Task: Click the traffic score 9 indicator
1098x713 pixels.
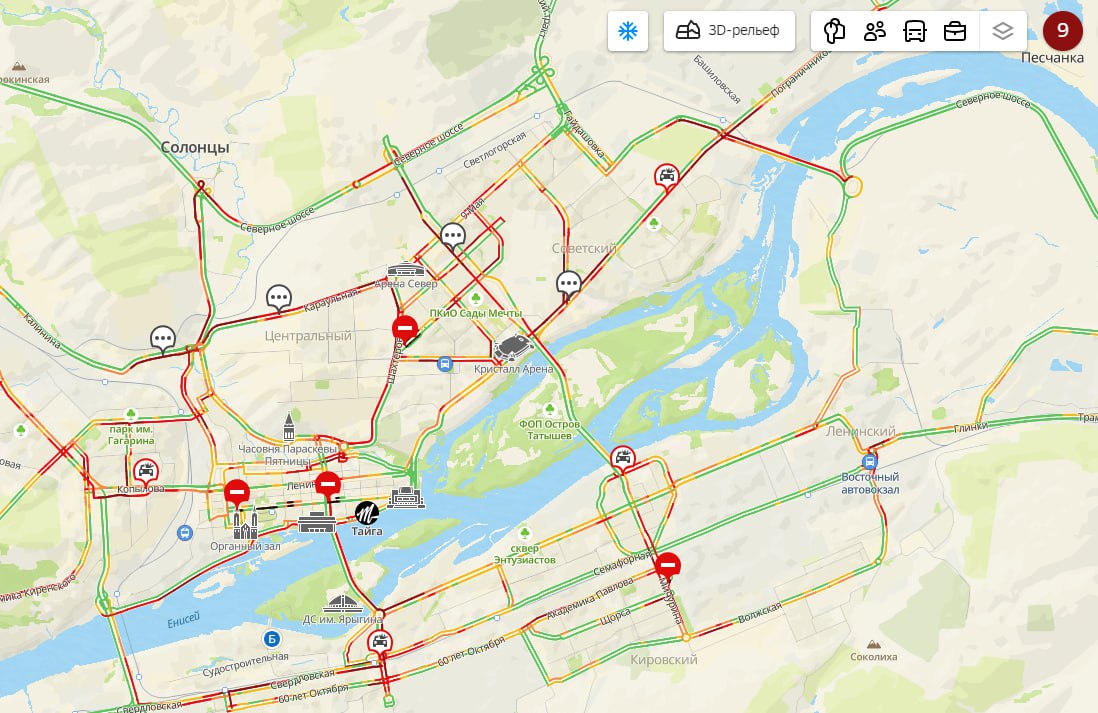Action: click(x=1062, y=30)
